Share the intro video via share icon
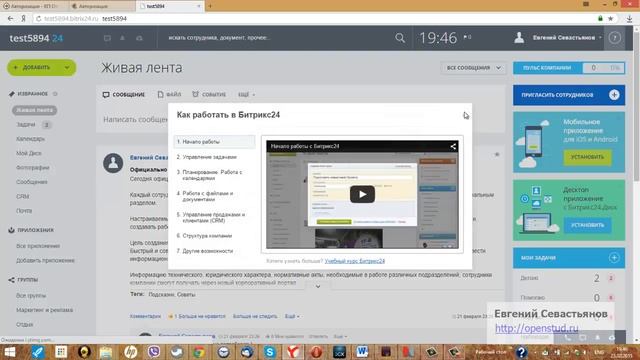 coord(453,146)
